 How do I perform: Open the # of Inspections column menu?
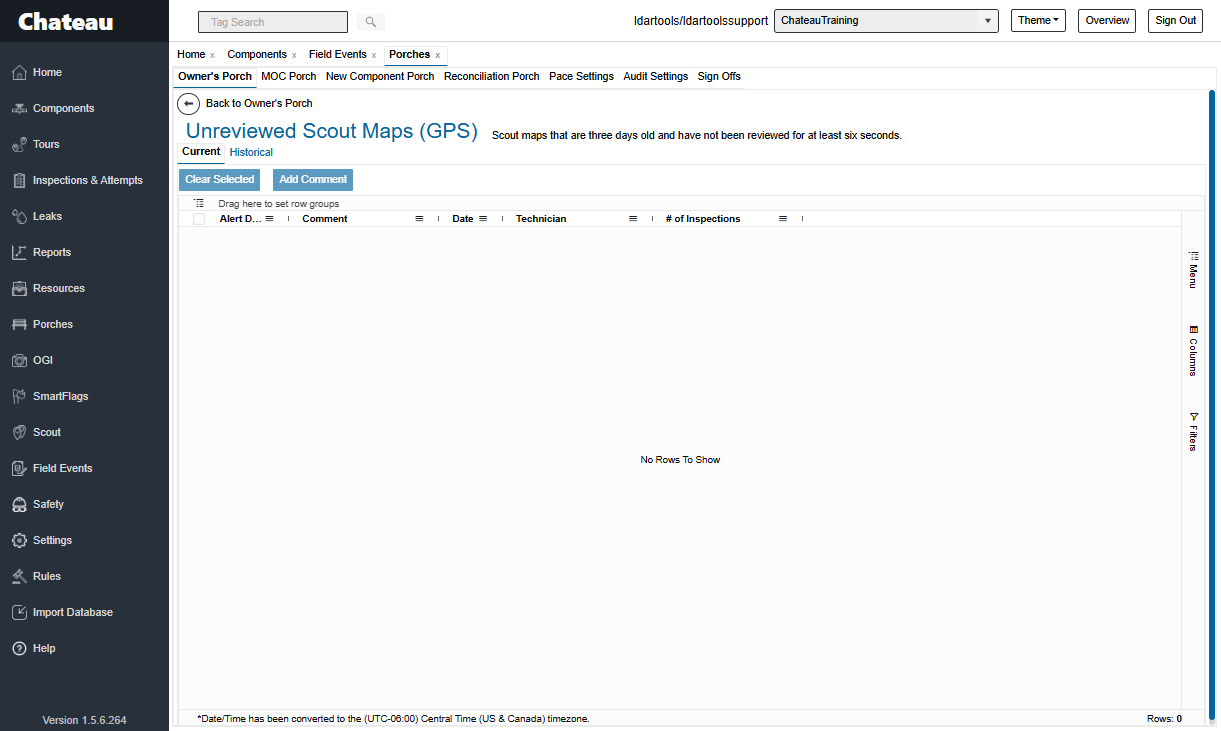783,218
